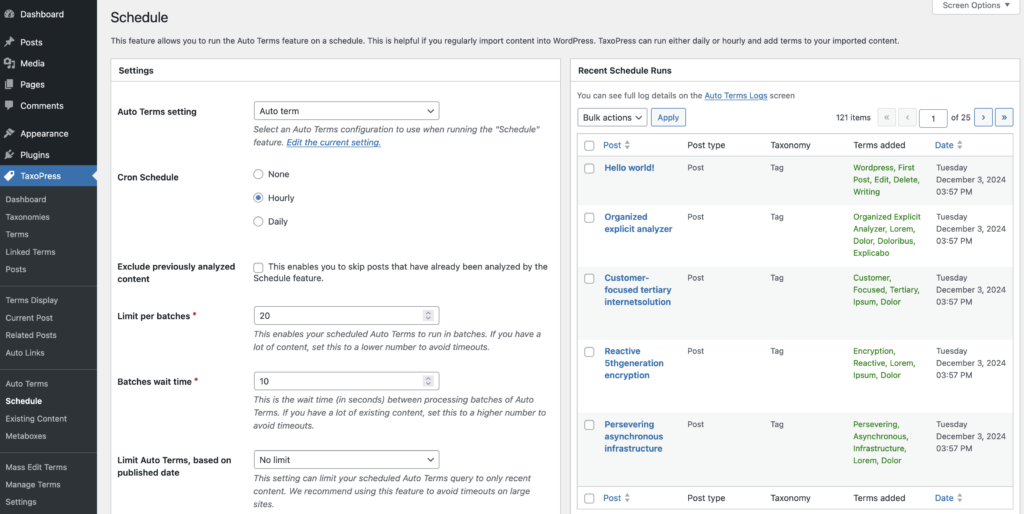Click the '121 items' count text
Viewport: 1024px width, 514px height.
coord(853,118)
